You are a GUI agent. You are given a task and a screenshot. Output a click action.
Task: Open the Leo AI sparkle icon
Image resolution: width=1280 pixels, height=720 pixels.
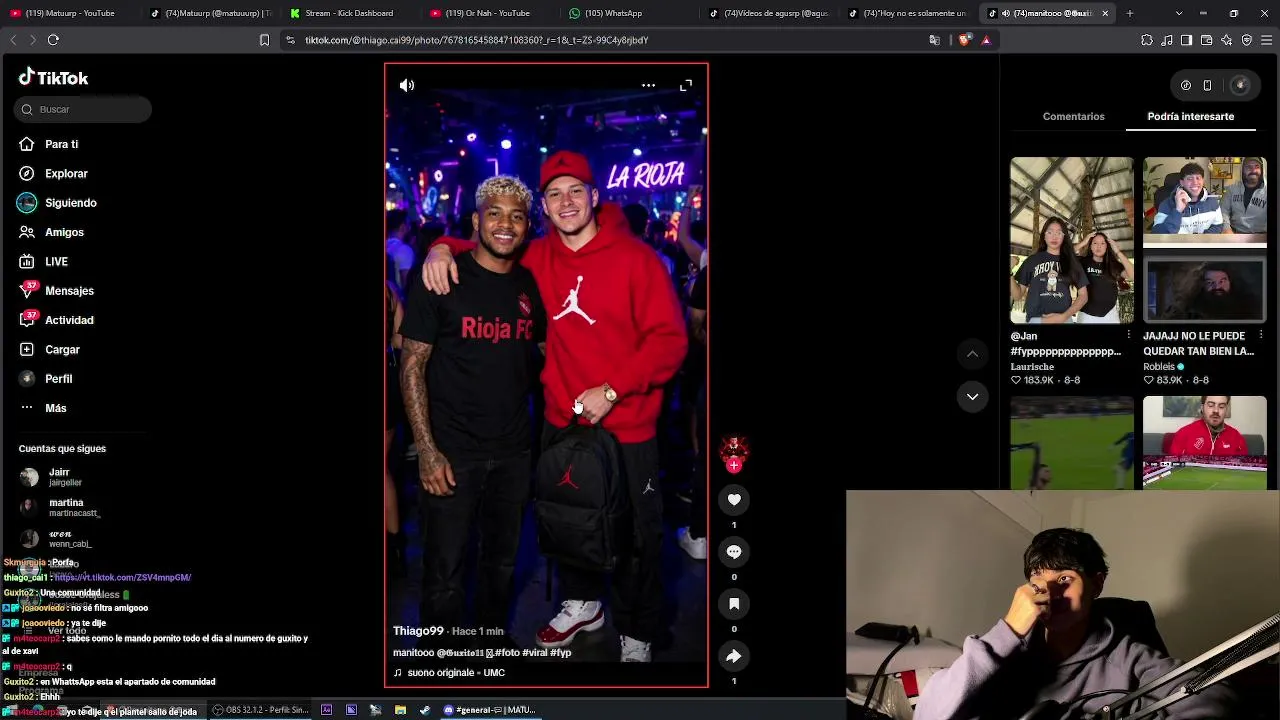[1227, 40]
